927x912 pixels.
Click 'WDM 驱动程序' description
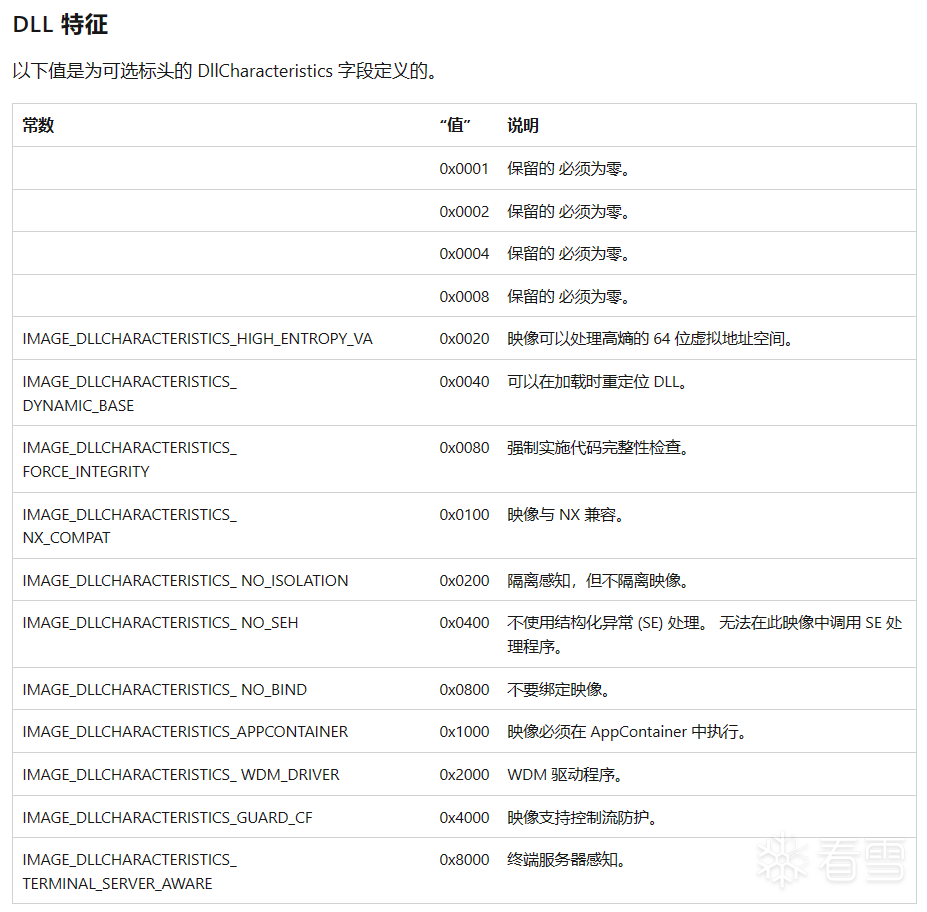tap(565, 775)
